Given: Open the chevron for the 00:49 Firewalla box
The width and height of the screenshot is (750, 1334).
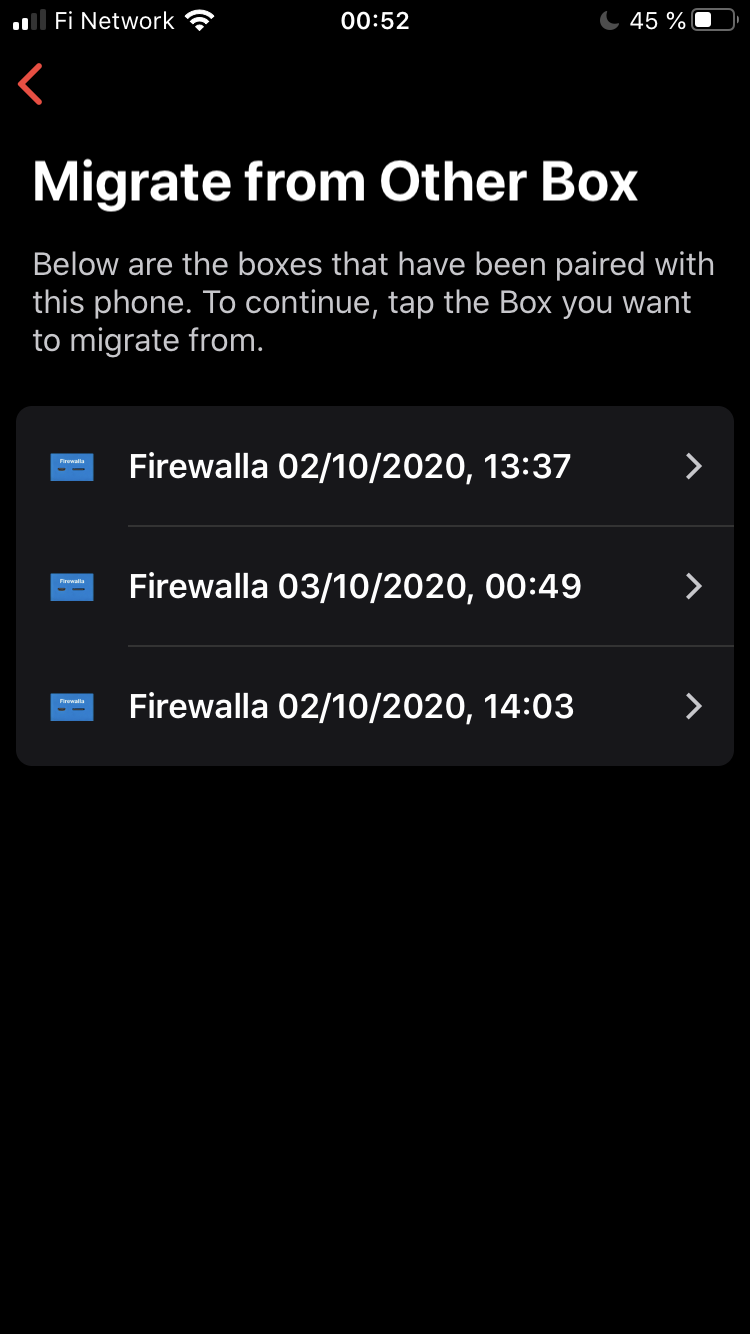Looking at the screenshot, I should (693, 586).
